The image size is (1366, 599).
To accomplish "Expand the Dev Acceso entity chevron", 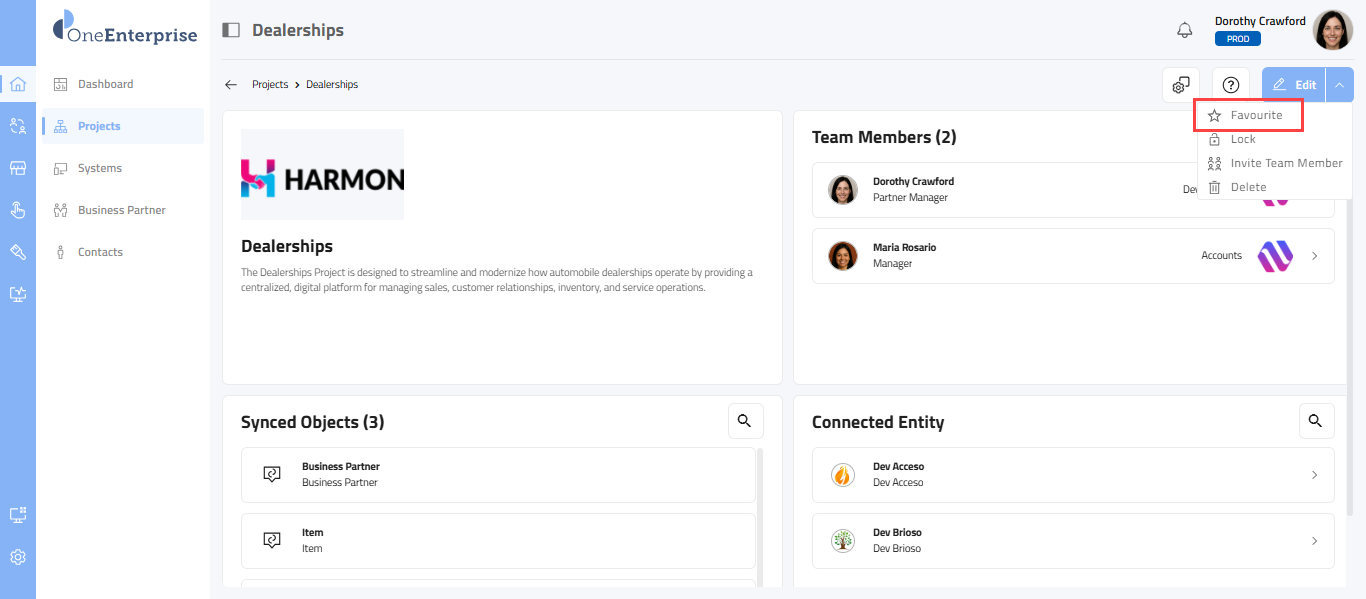I will [x=1314, y=475].
